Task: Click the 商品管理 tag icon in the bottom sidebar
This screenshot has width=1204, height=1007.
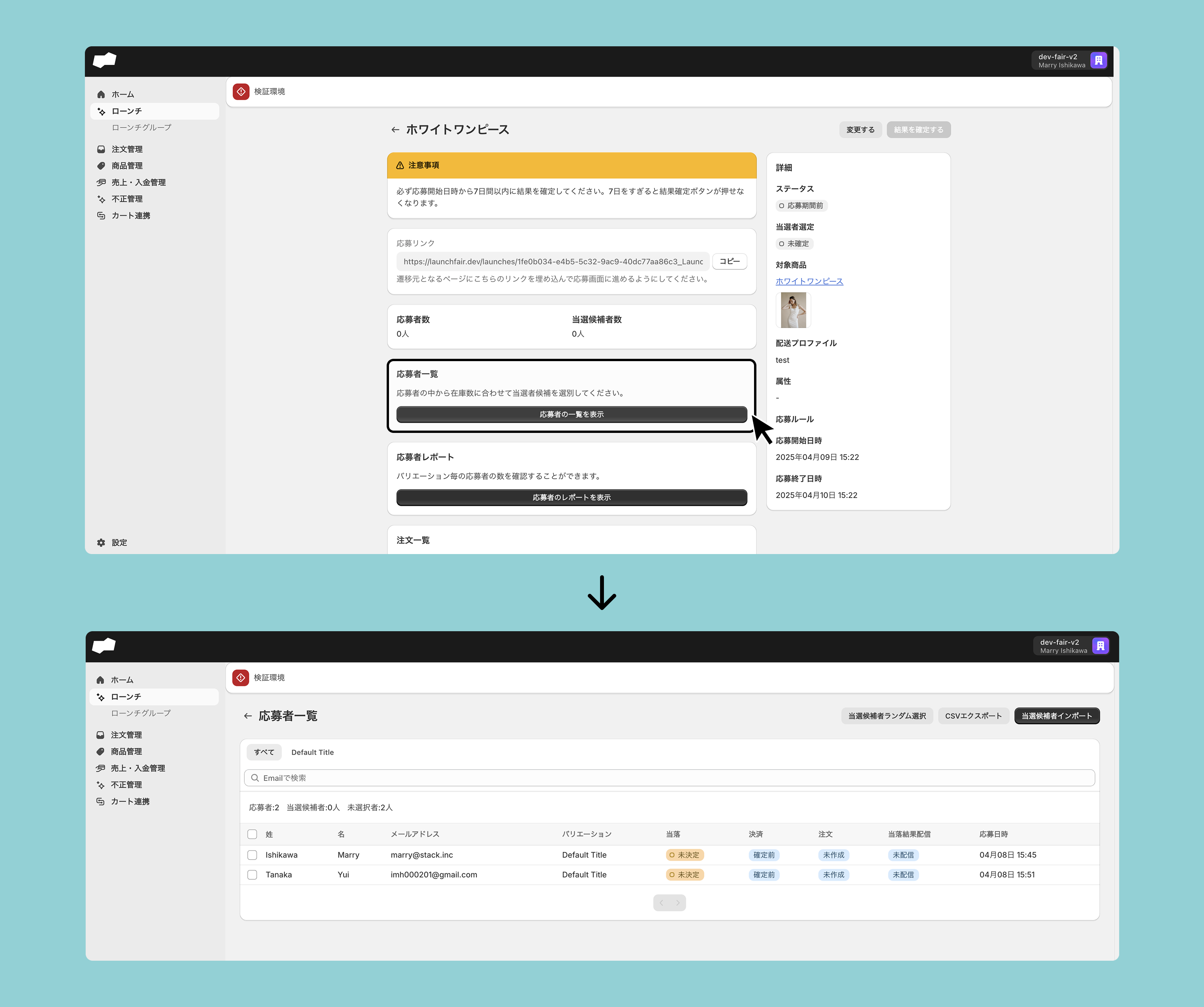Action: pos(100,751)
